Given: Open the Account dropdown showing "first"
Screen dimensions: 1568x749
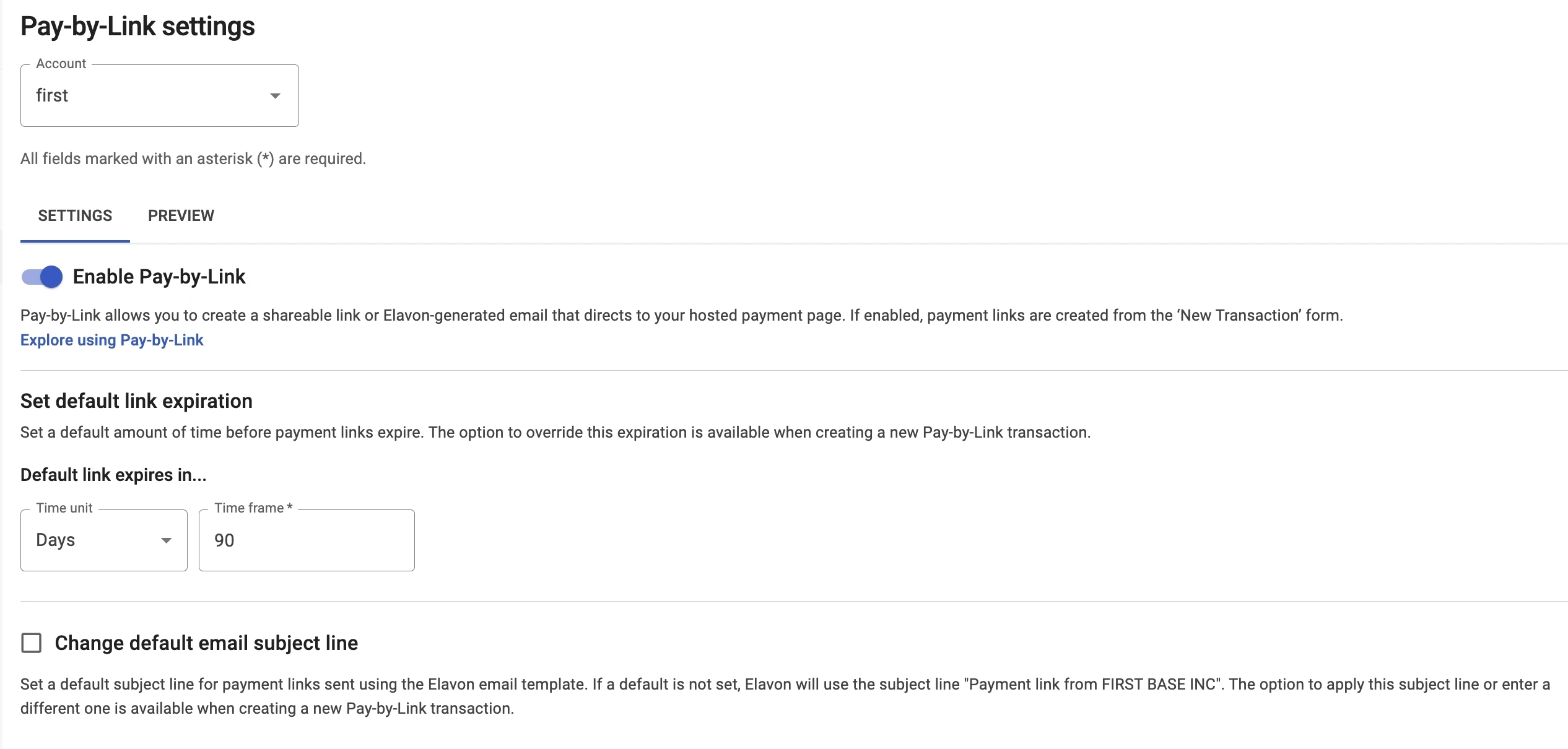Looking at the screenshot, I should coord(149,96).
